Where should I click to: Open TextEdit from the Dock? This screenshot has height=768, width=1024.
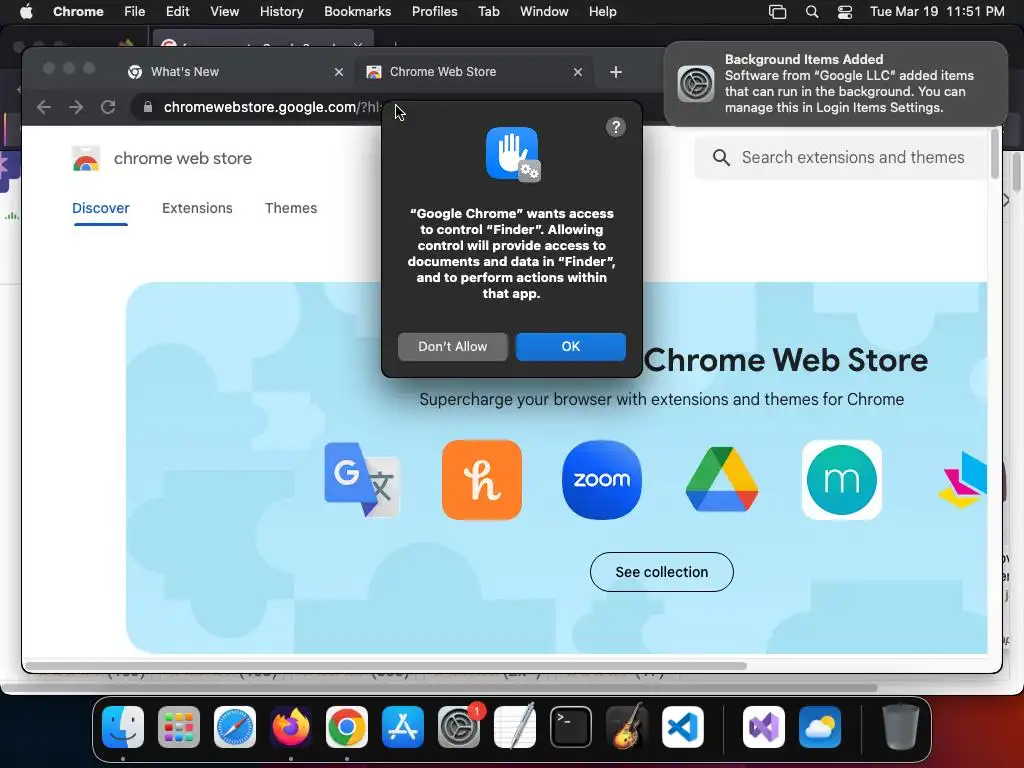[515, 727]
